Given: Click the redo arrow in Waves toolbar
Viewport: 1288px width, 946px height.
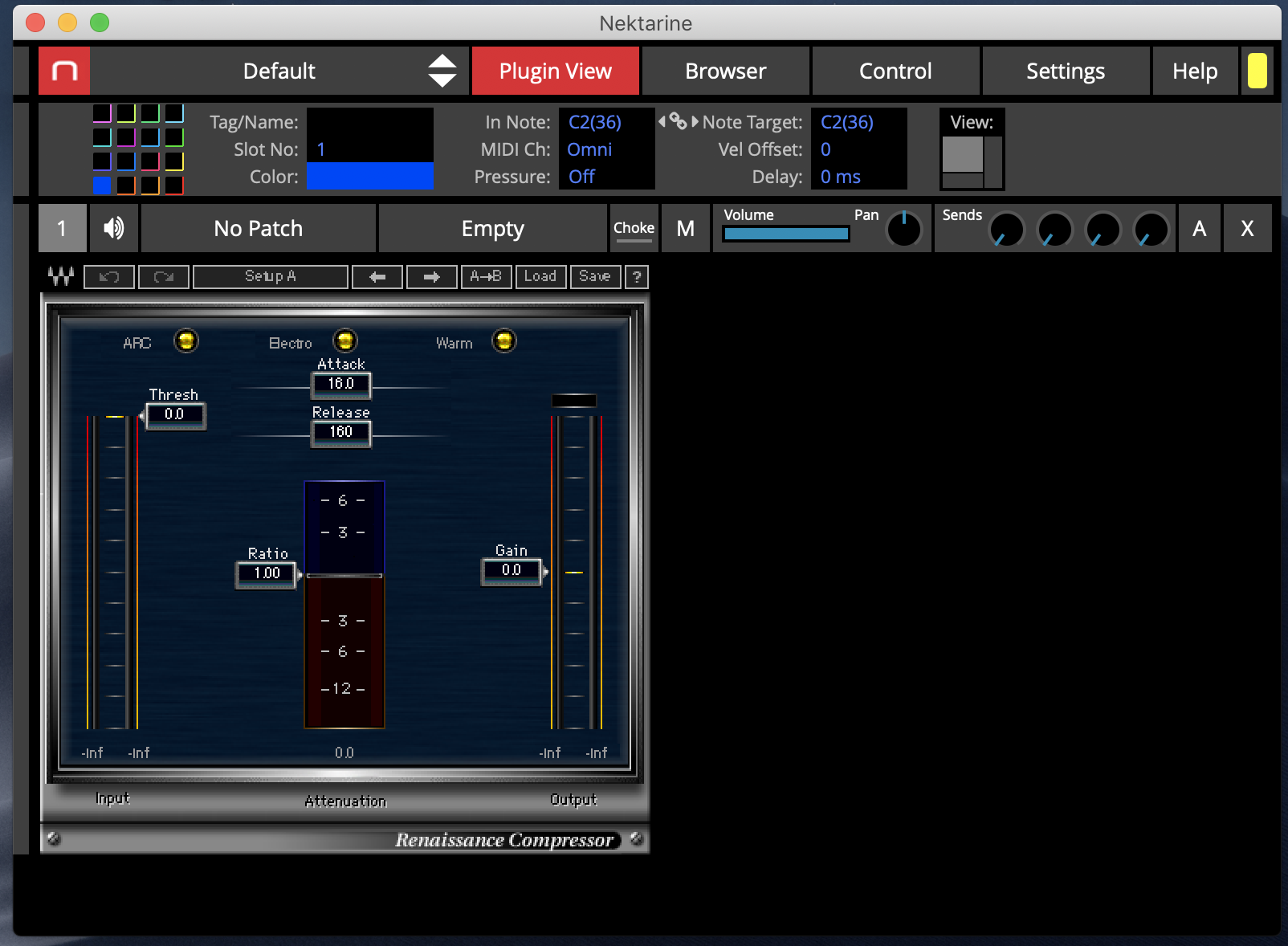Looking at the screenshot, I should pos(164,277).
